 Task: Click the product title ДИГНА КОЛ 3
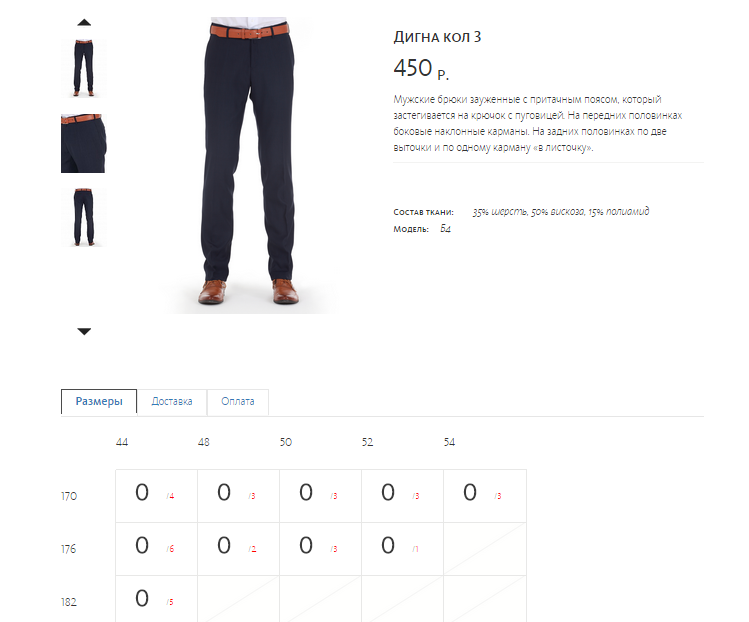click(437, 37)
